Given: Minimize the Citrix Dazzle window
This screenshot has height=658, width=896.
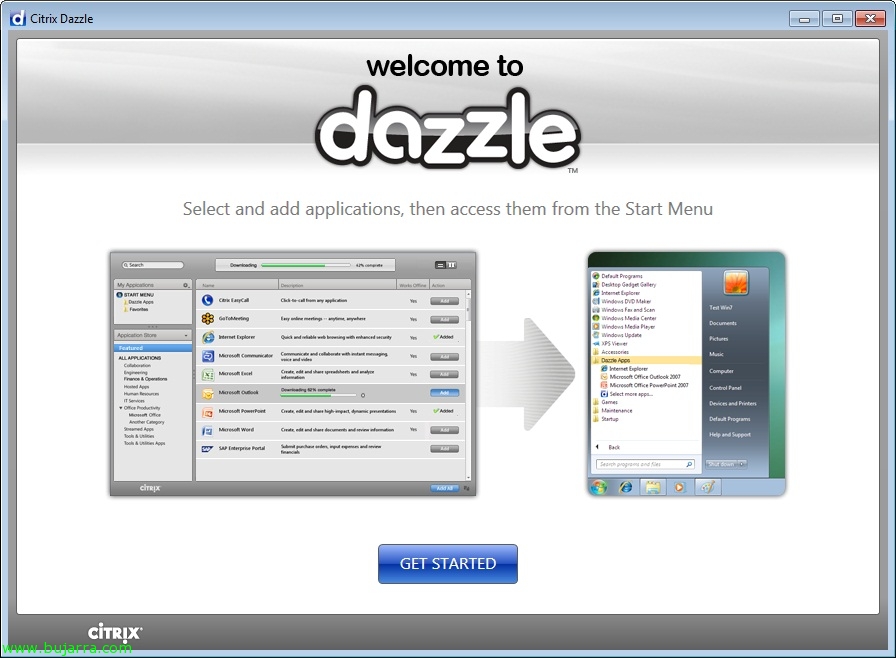Looking at the screenshot, I should point(804,19).
